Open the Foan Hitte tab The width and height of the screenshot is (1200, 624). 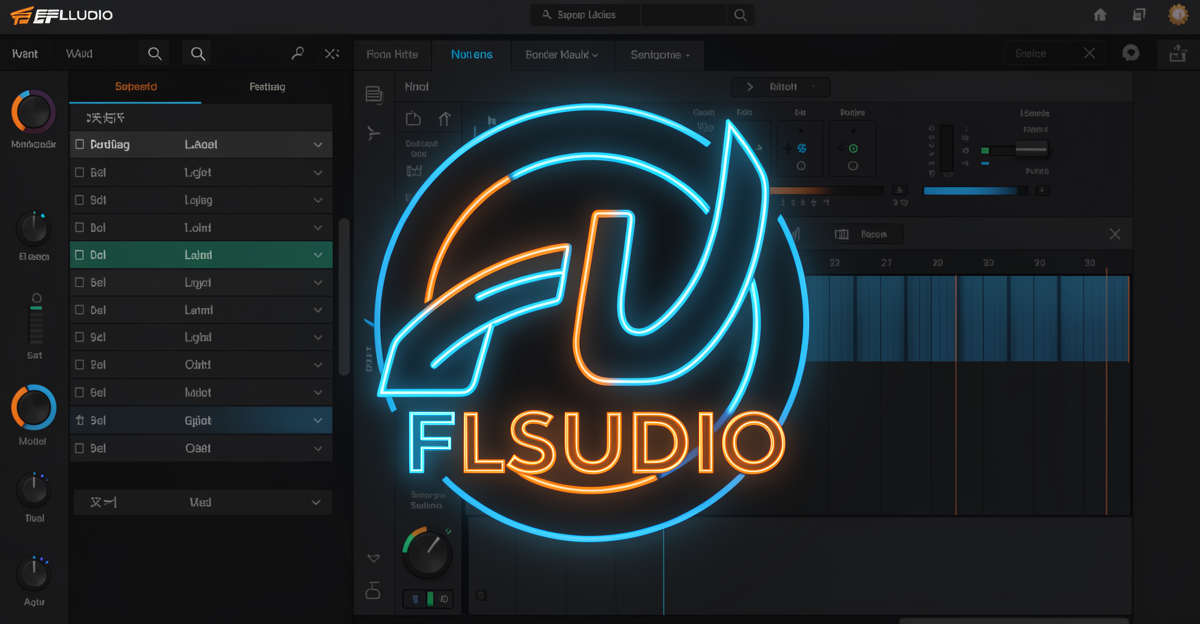(x=392, y=55)
